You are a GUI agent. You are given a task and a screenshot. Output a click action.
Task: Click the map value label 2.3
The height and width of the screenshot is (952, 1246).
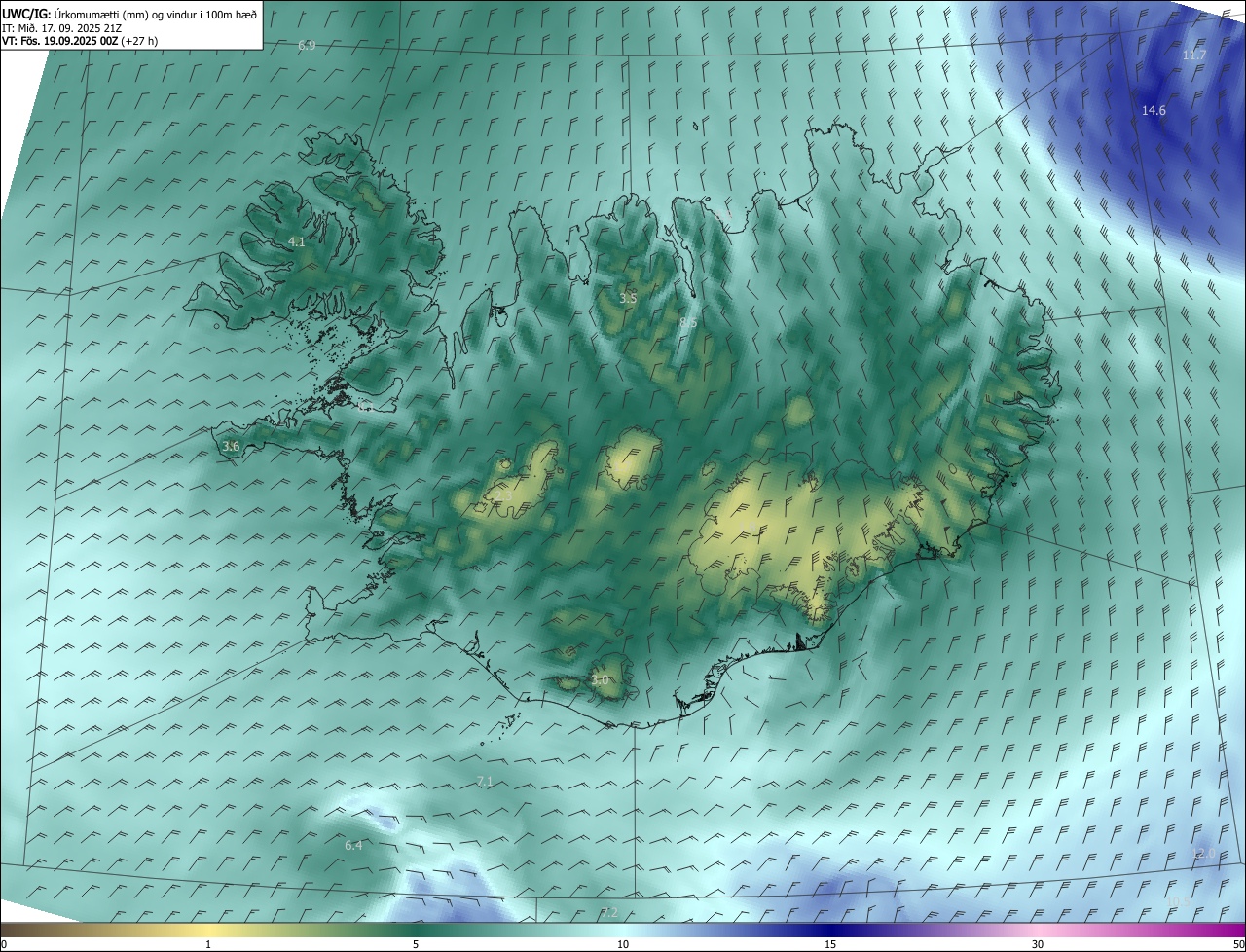502,496
